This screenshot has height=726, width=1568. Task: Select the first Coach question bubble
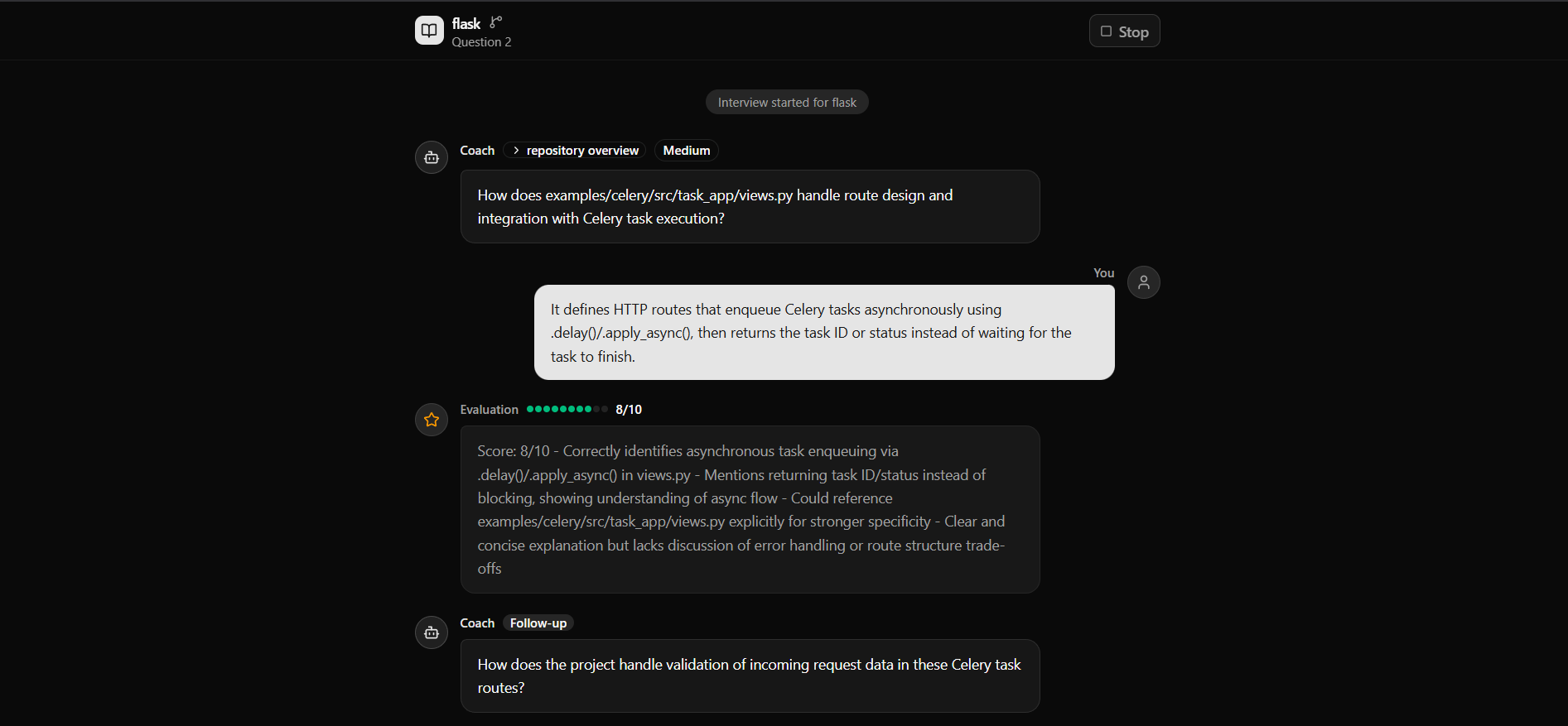tap(750, 207)
